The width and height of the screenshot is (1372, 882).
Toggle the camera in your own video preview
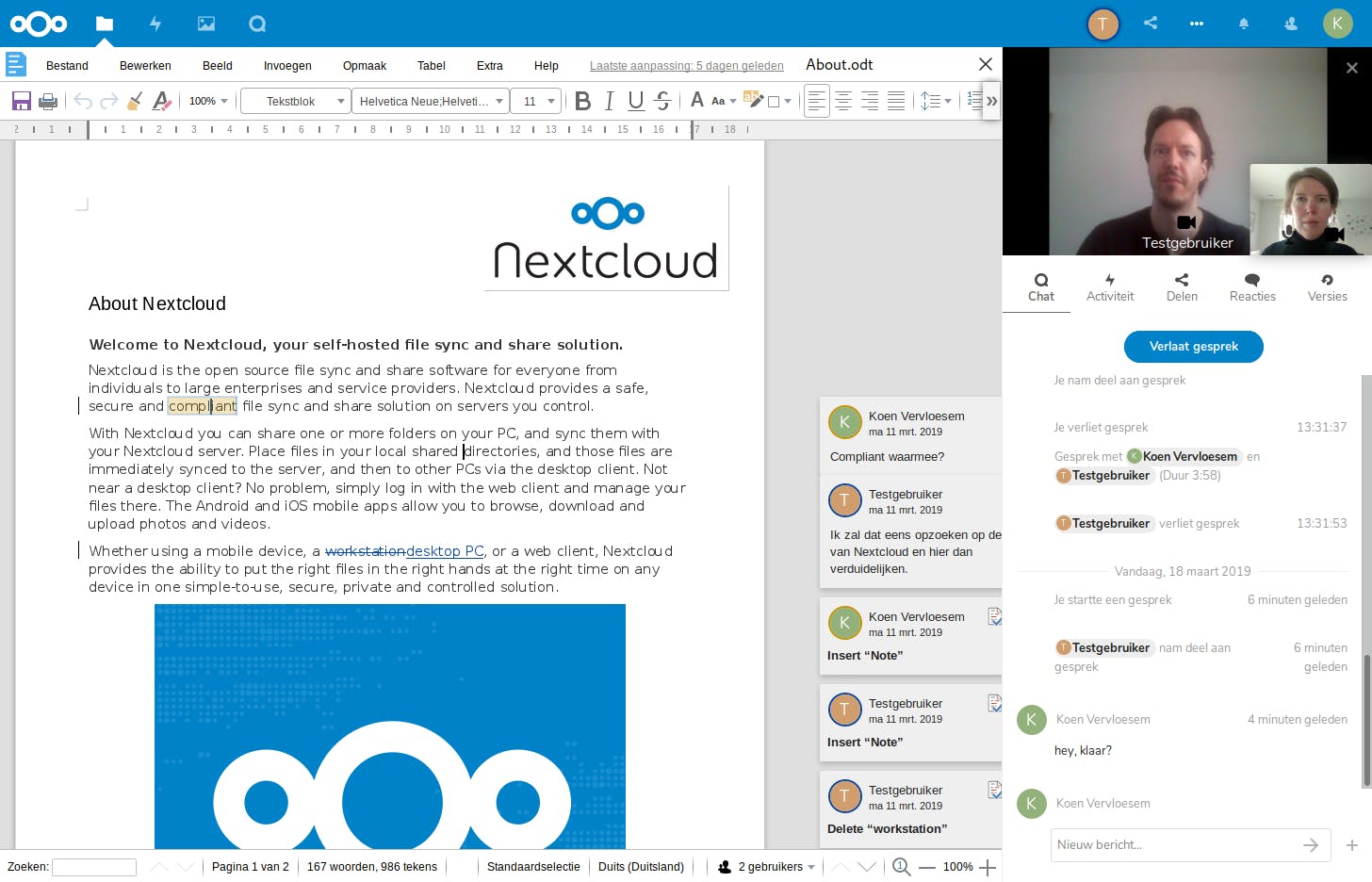pyautogui.click(x=1334, y=233)
